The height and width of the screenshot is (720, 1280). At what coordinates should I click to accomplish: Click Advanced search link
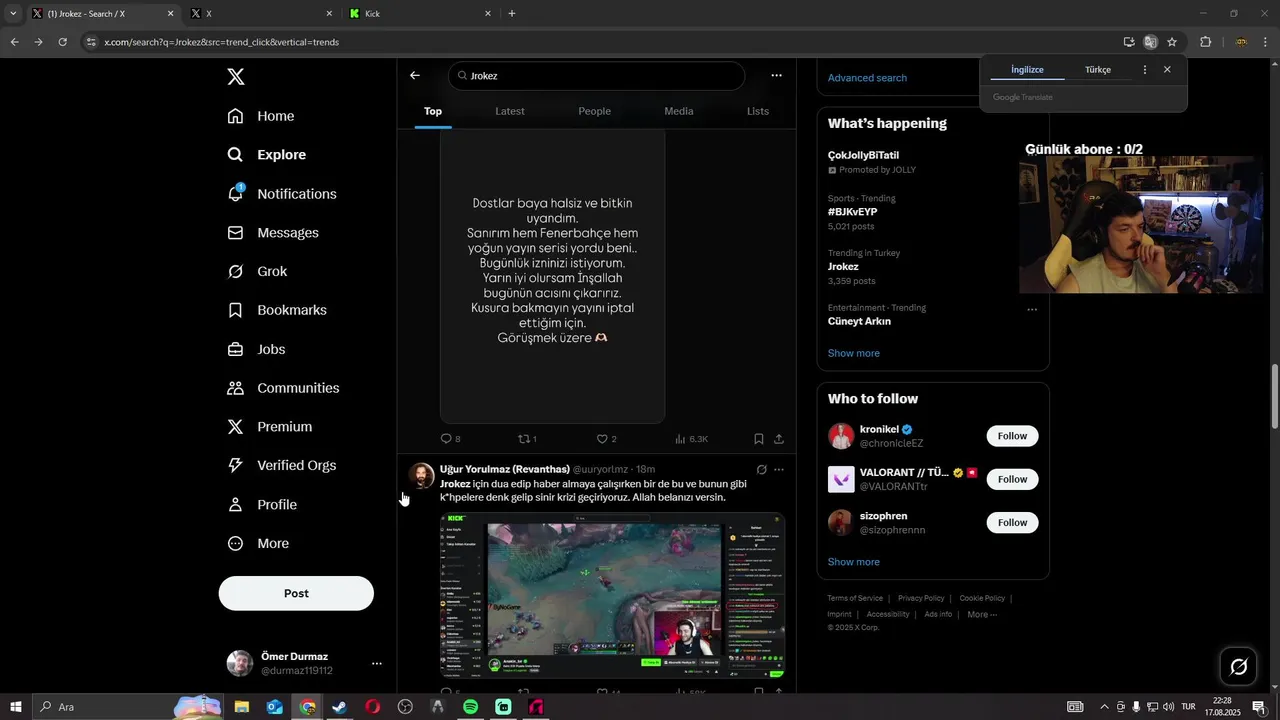(867, 78)
